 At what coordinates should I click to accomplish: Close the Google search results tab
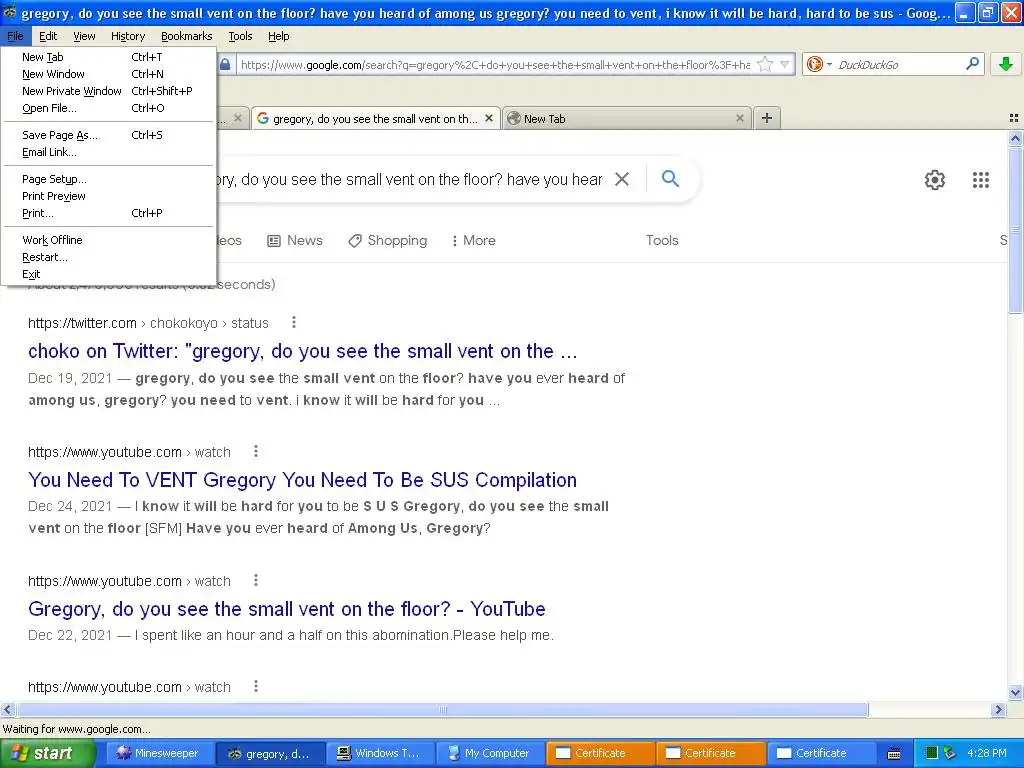tap(488, 118)
